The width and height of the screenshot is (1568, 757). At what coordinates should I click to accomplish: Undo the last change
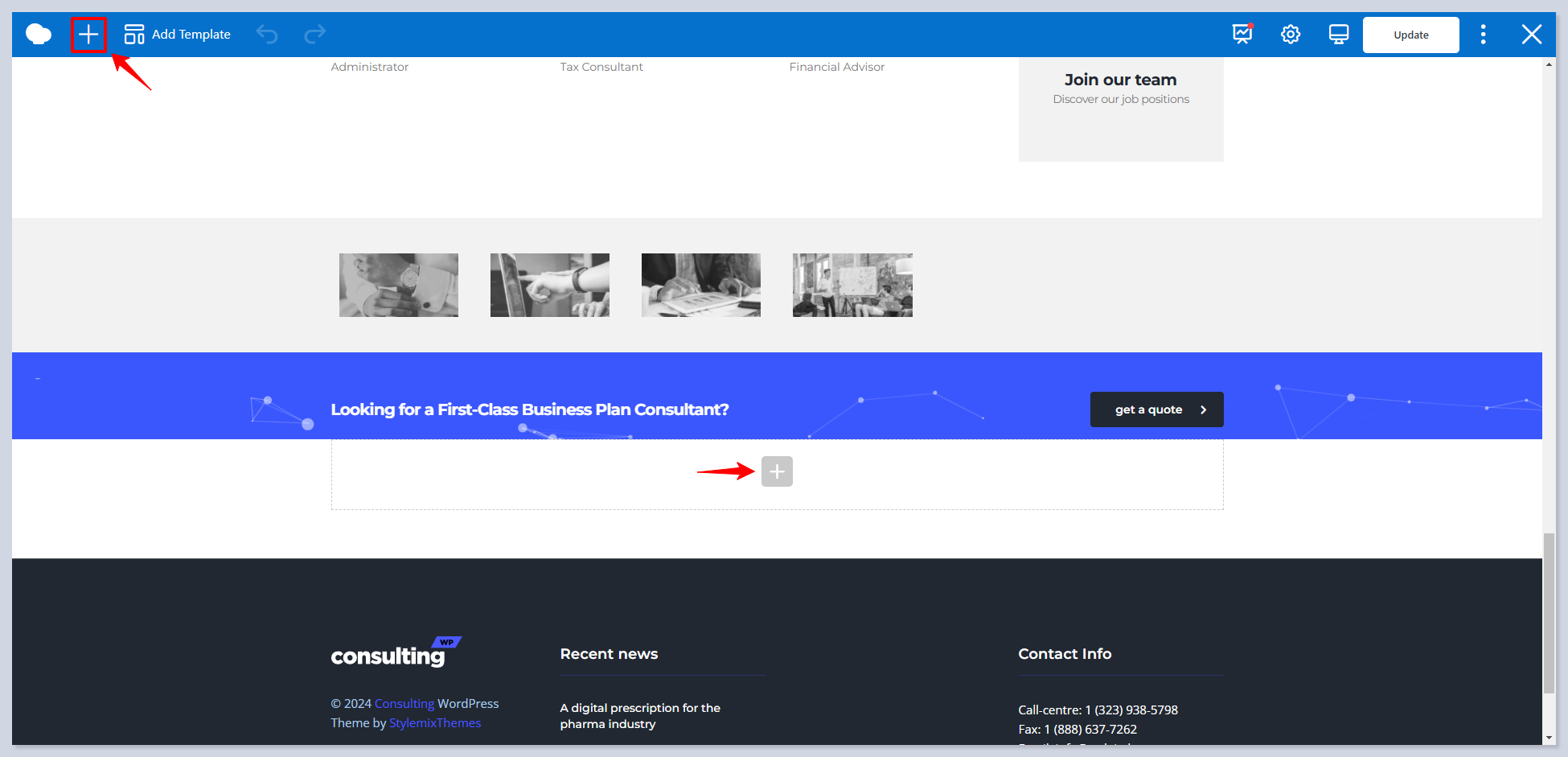(x=267, y=35)
